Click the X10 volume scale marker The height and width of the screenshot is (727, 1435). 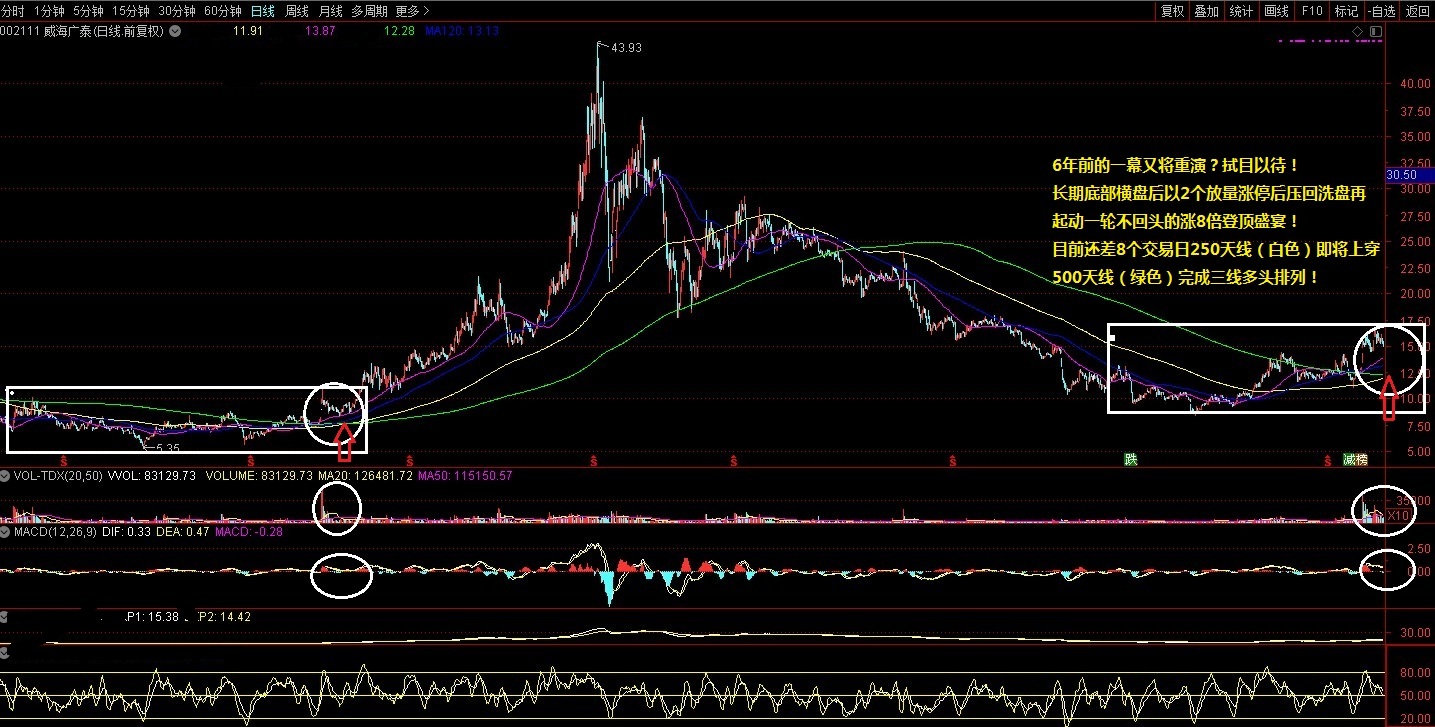1399,515
